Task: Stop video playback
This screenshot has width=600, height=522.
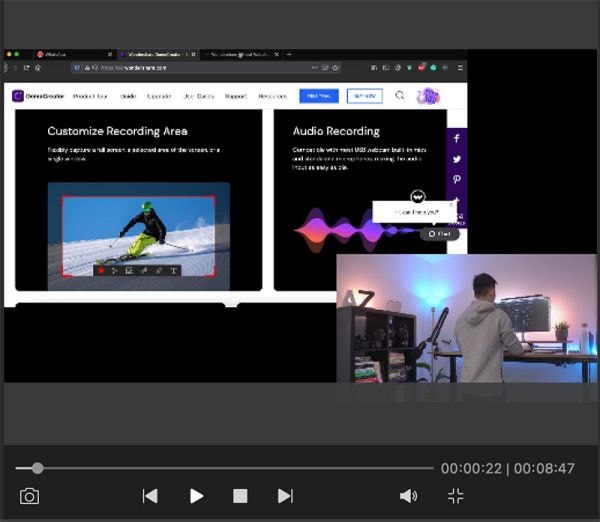Action: [240, 496]
